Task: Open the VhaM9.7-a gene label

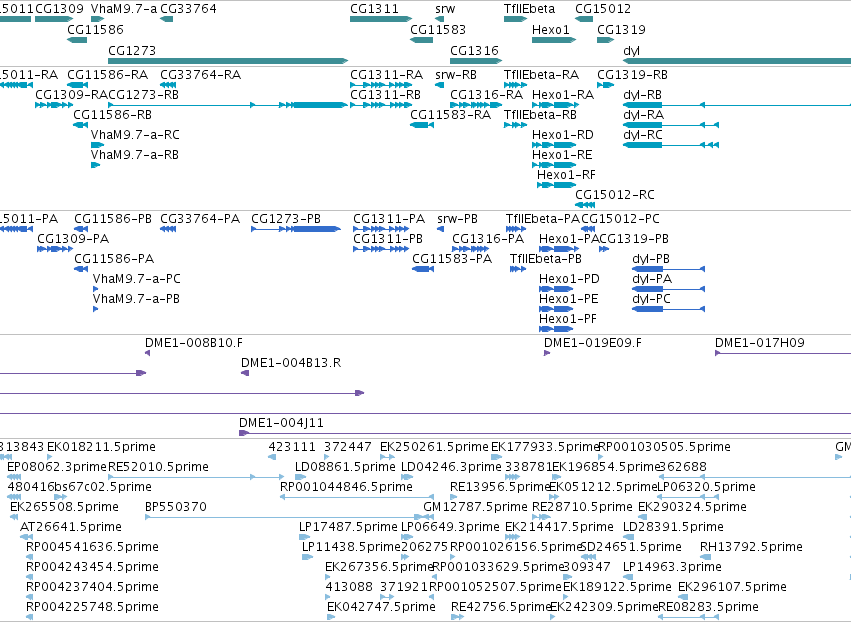Action: point(124,9)
